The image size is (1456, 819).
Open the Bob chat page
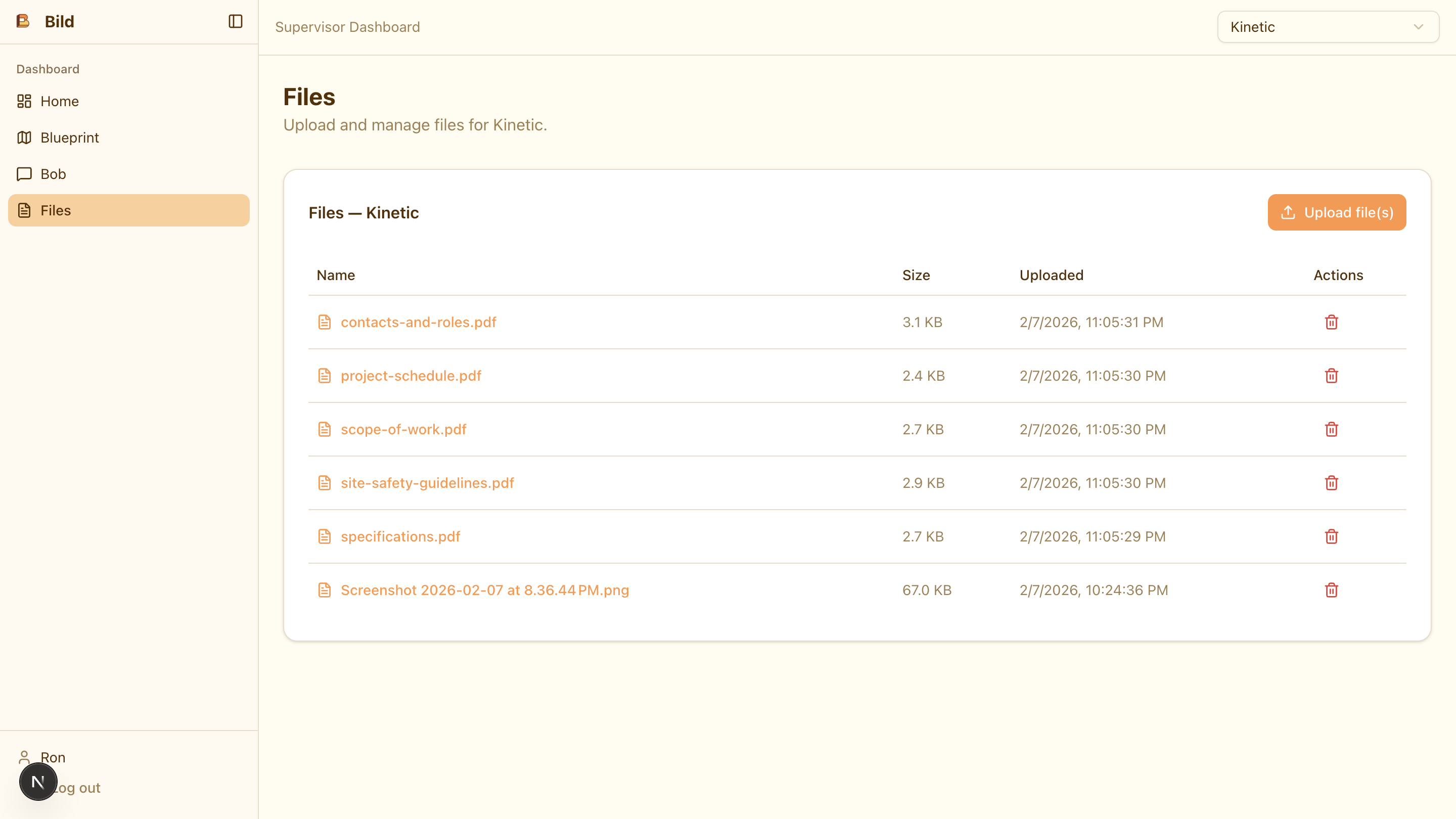click(x=53, y=174)
